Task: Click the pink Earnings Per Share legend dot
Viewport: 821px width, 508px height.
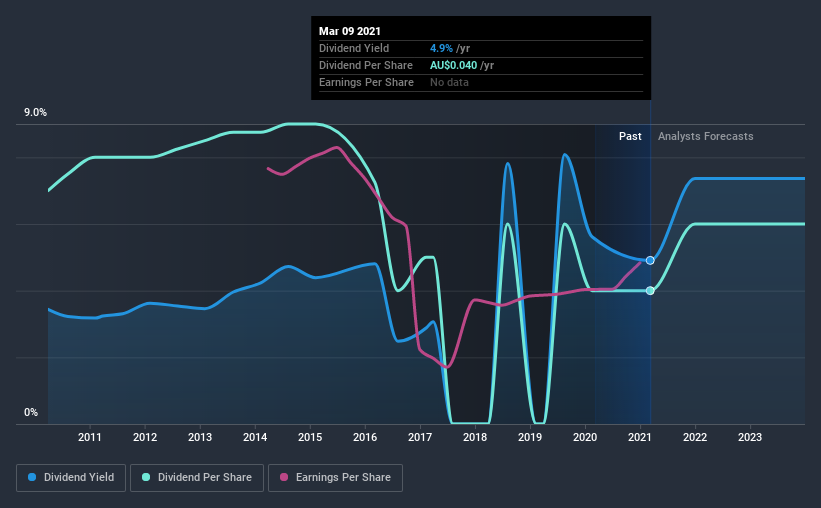Action: (284, 477)
